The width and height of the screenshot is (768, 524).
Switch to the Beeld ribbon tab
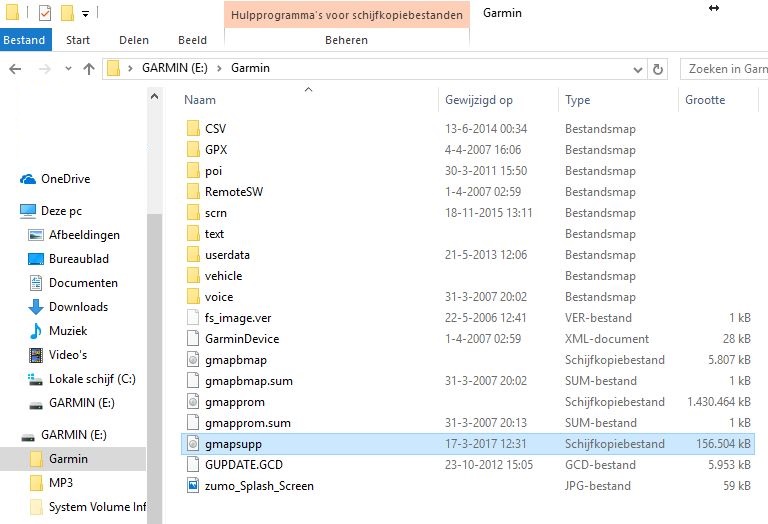click(192, 40)
